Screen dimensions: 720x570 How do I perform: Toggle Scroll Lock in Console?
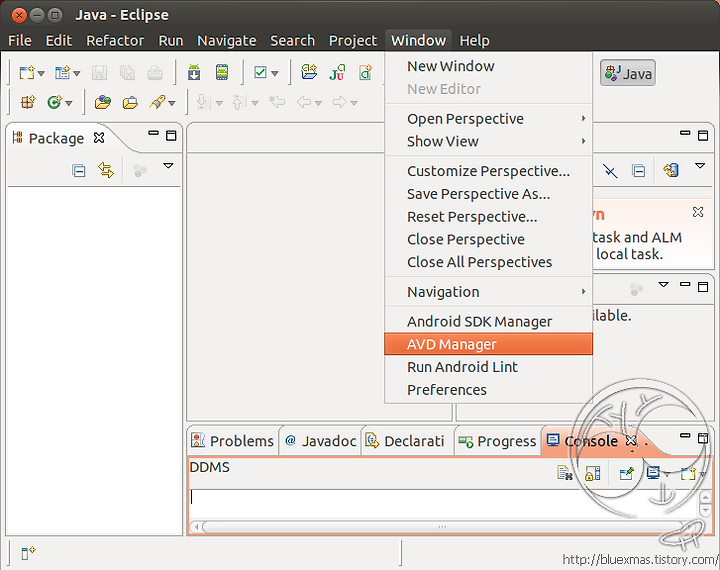[592, 473]
